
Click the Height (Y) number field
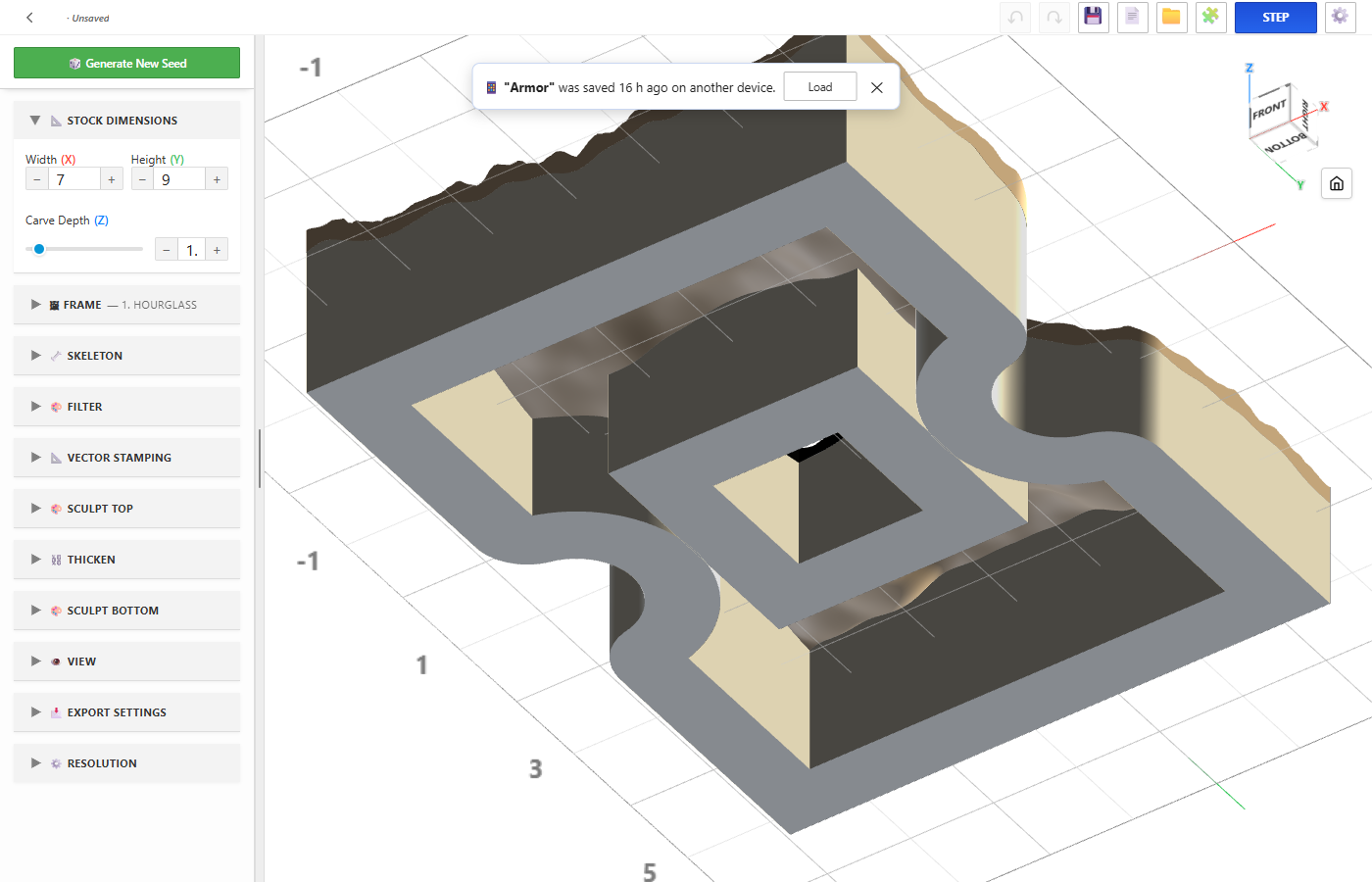[x=179, y=179]
